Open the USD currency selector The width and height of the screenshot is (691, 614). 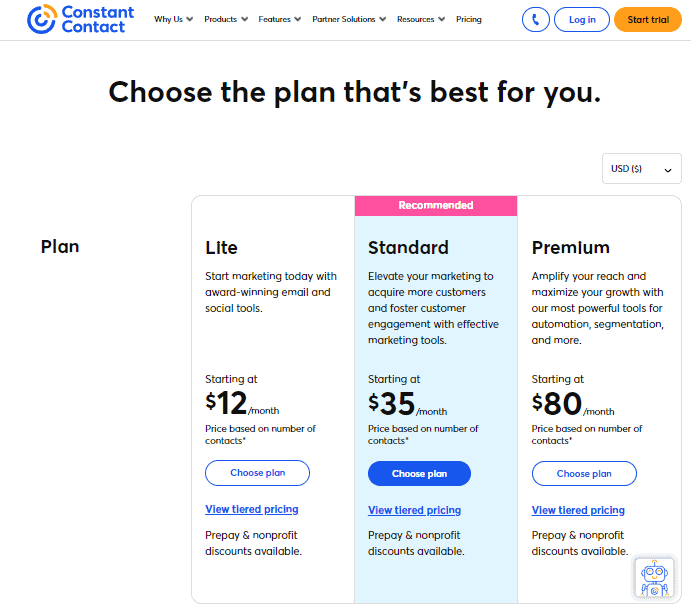coord(641,169)
